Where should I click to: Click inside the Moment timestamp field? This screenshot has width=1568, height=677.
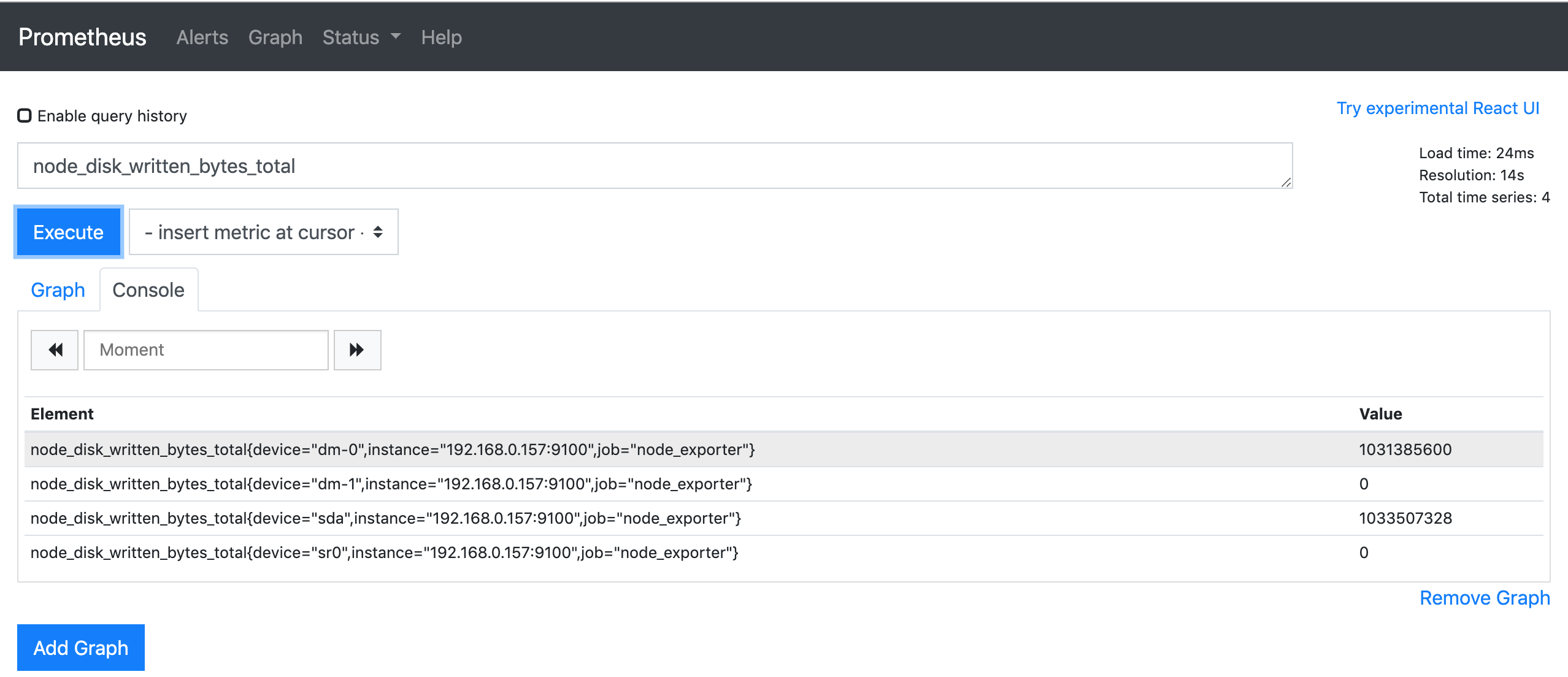point(206,350)
